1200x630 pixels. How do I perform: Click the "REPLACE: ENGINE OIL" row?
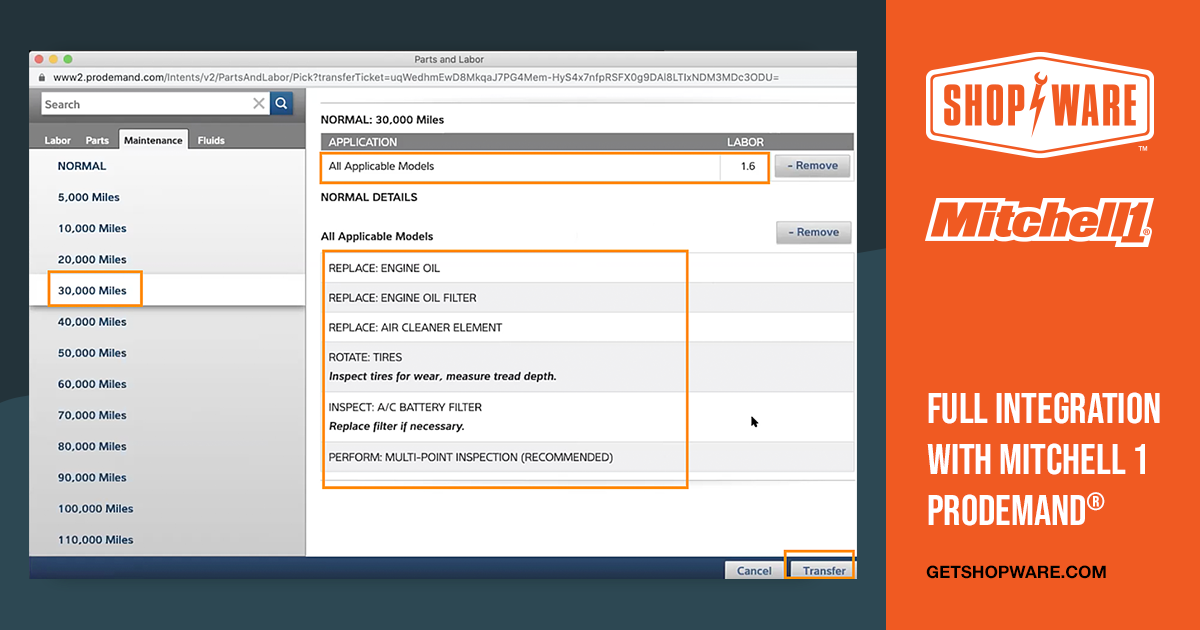pyautogui.click(x=588, y=268)
